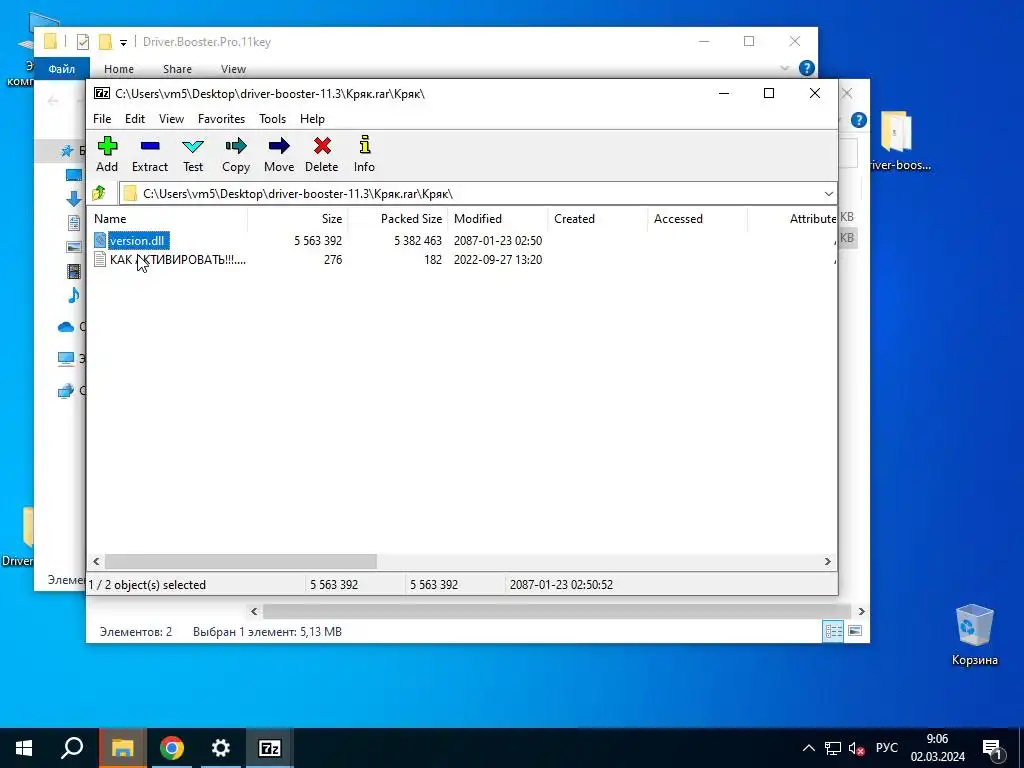Click the 7-Zip horizontal scrollbar thumb
Viewport: 1024px width, 768px height.
(x=241, y=561)
